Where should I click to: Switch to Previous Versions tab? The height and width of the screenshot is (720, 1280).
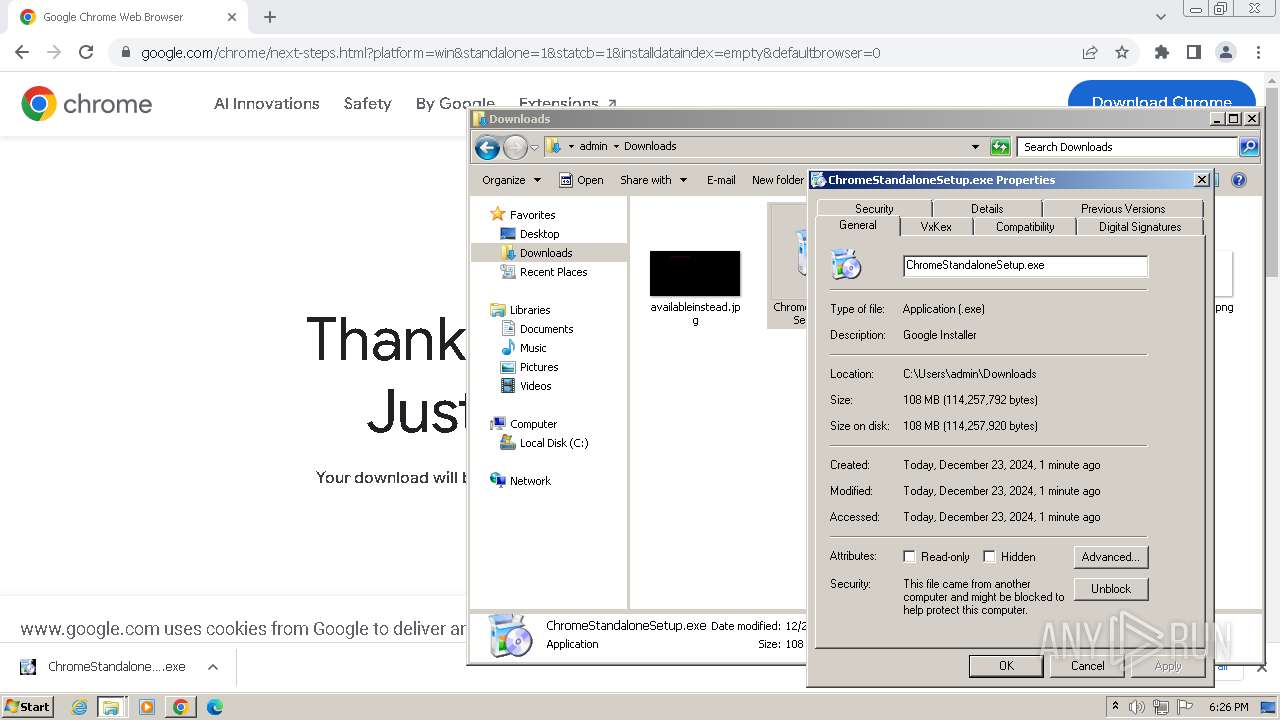pos(1123,209)
